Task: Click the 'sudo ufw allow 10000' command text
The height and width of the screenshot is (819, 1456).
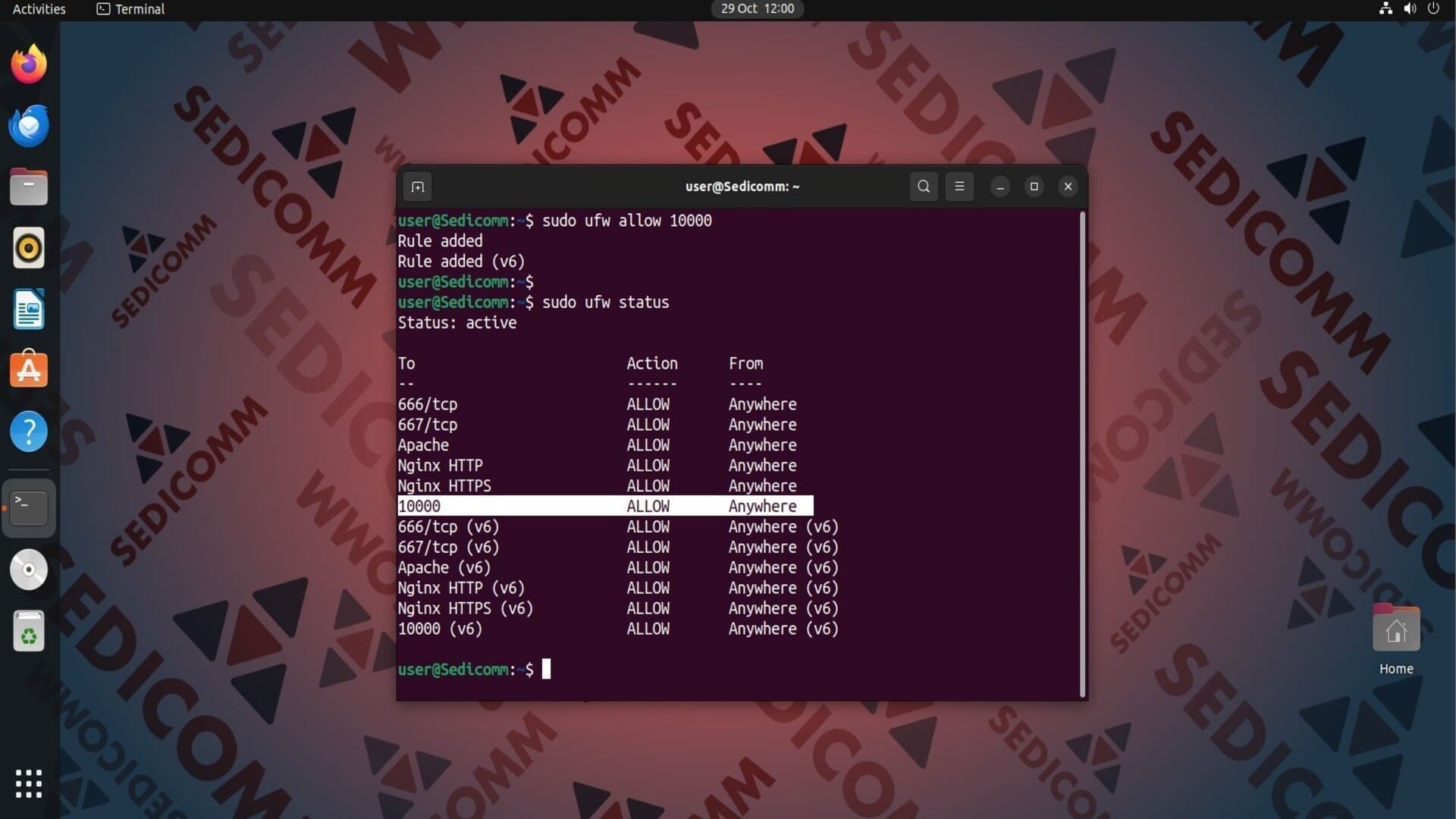Action: pos(626,221)
